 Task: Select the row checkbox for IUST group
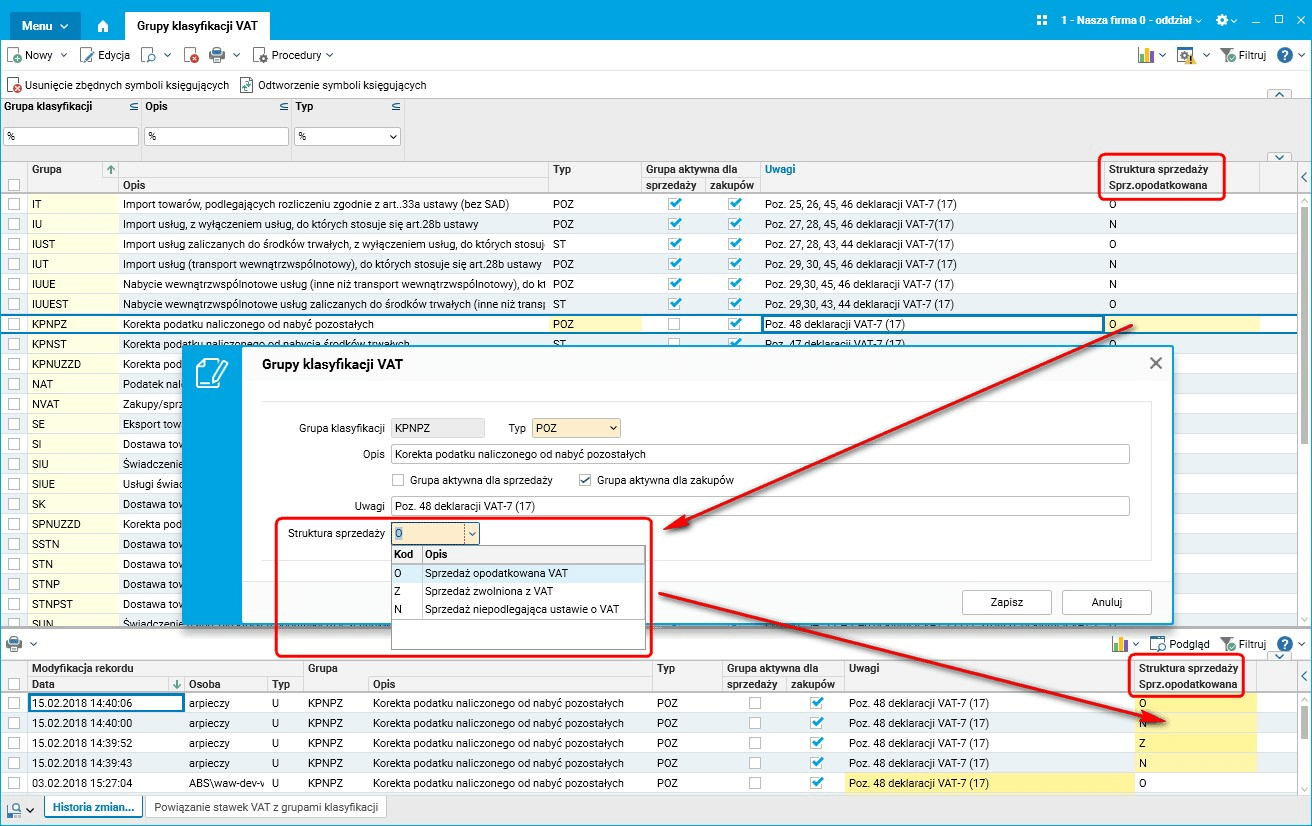tap(14, 244)
